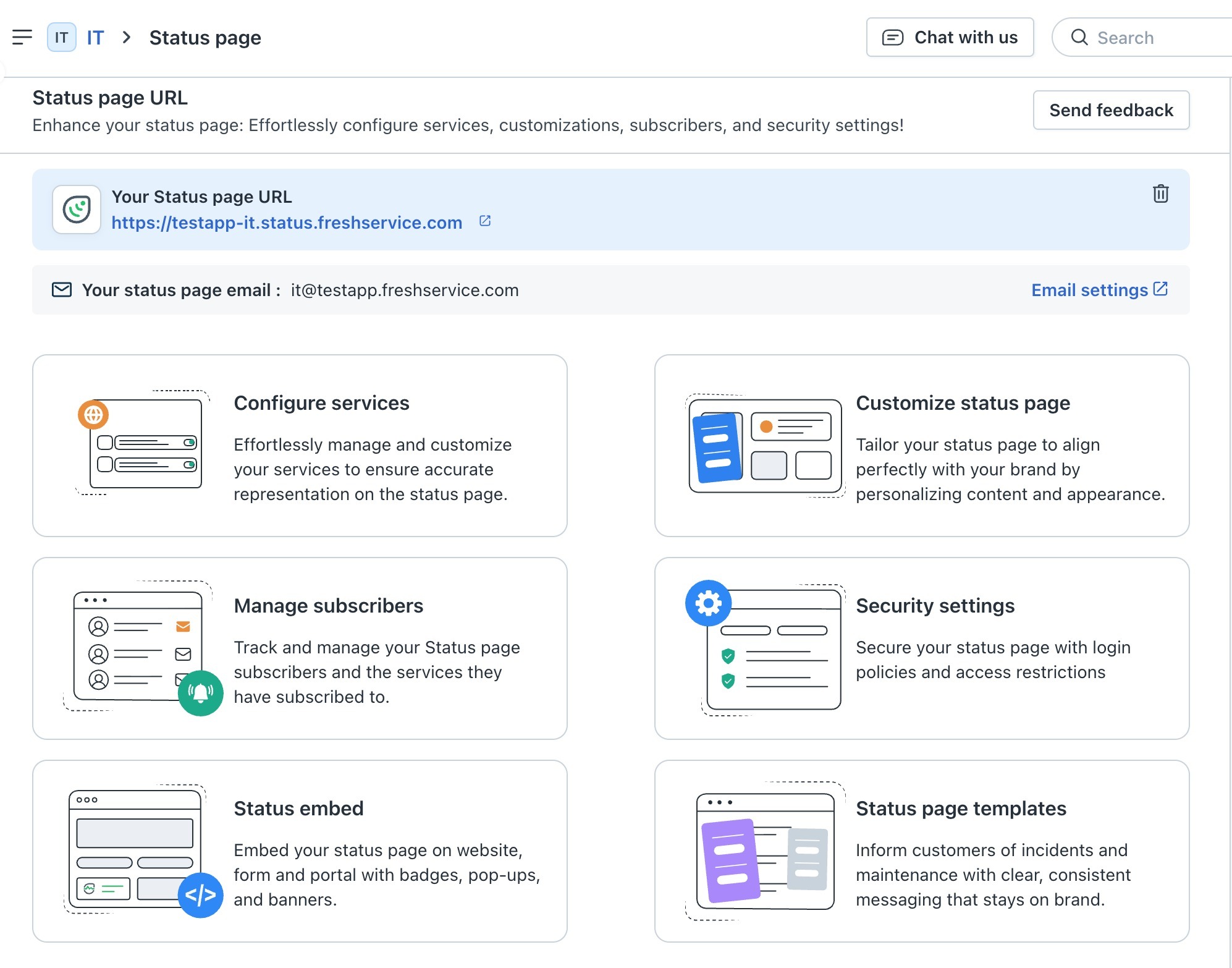Click the Chat with us button
This screenshot has height=968, width=1232.
pyautogui.click(x=950, y=37)
